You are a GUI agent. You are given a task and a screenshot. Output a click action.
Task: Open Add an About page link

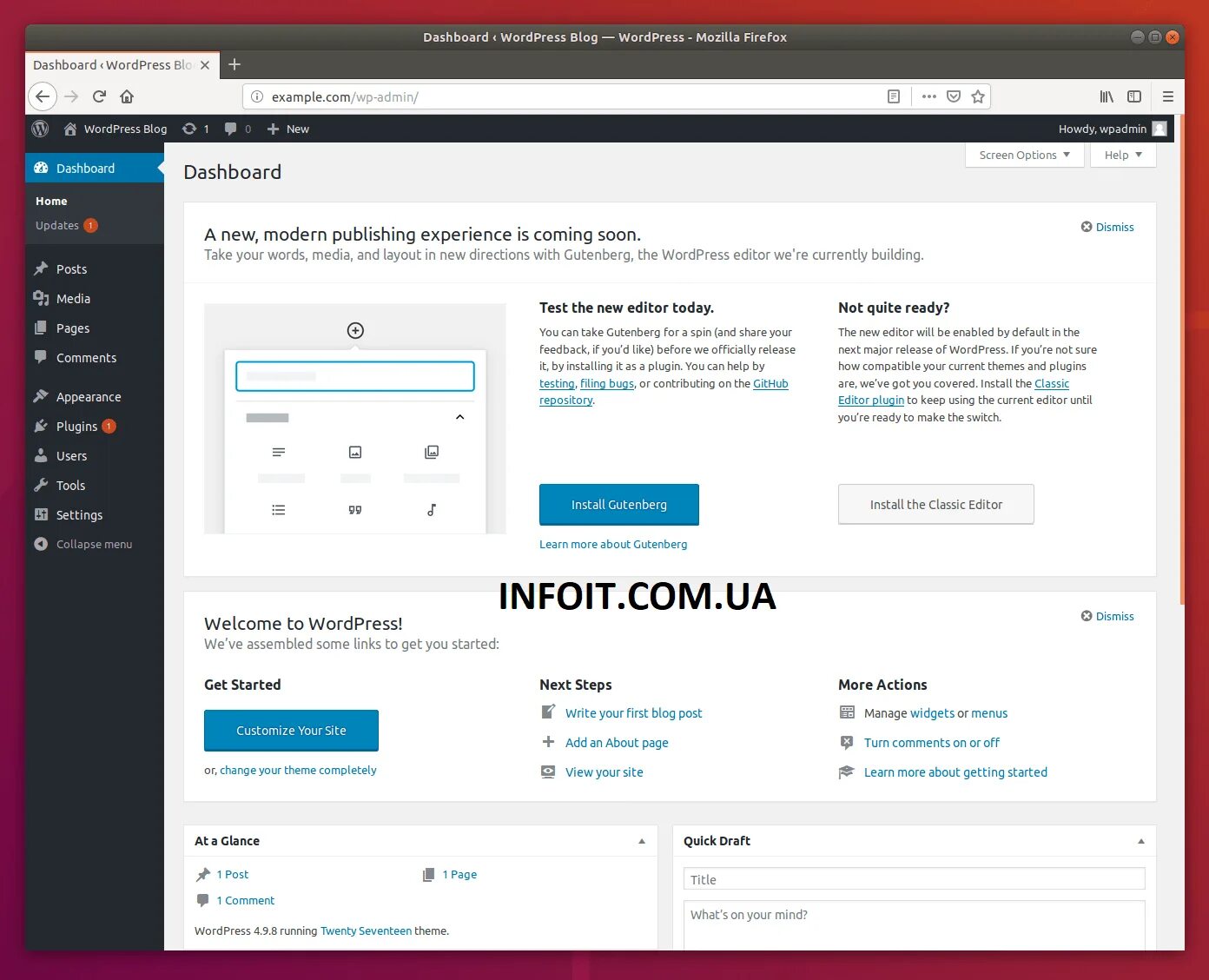pos(617,743)
